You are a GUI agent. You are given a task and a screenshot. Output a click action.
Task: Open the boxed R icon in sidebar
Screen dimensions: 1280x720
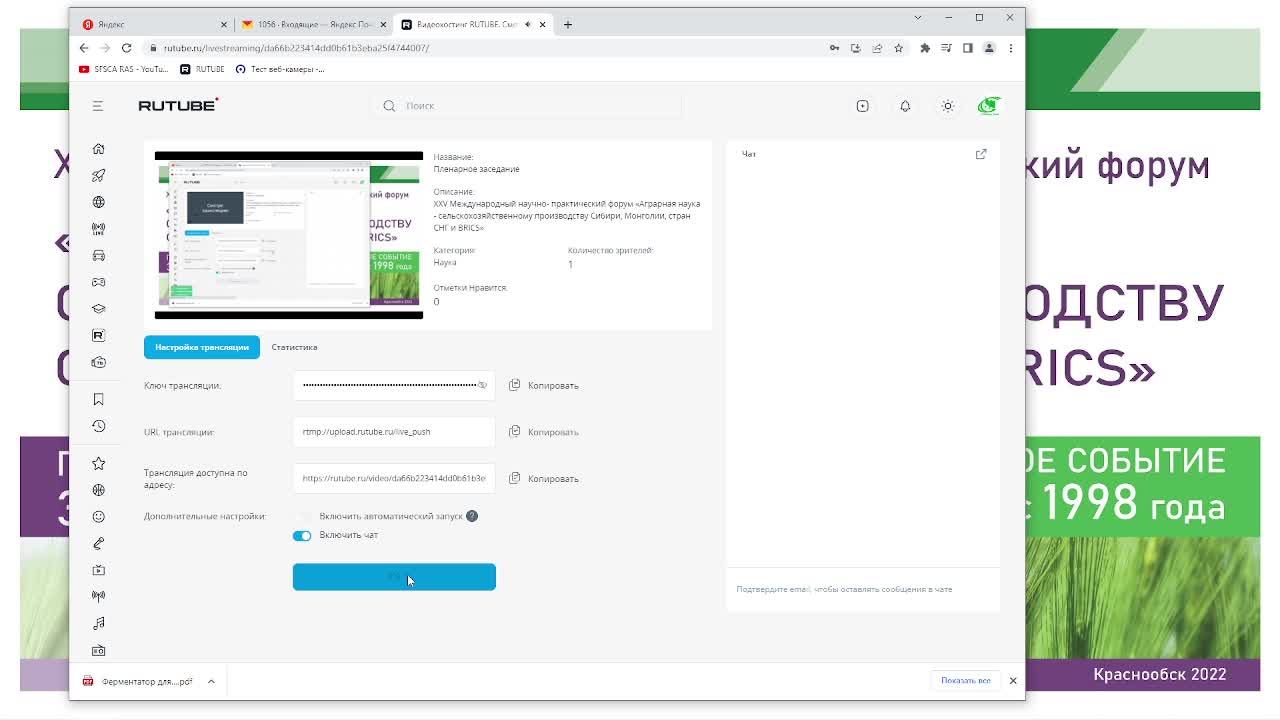[x=98, y=336]
